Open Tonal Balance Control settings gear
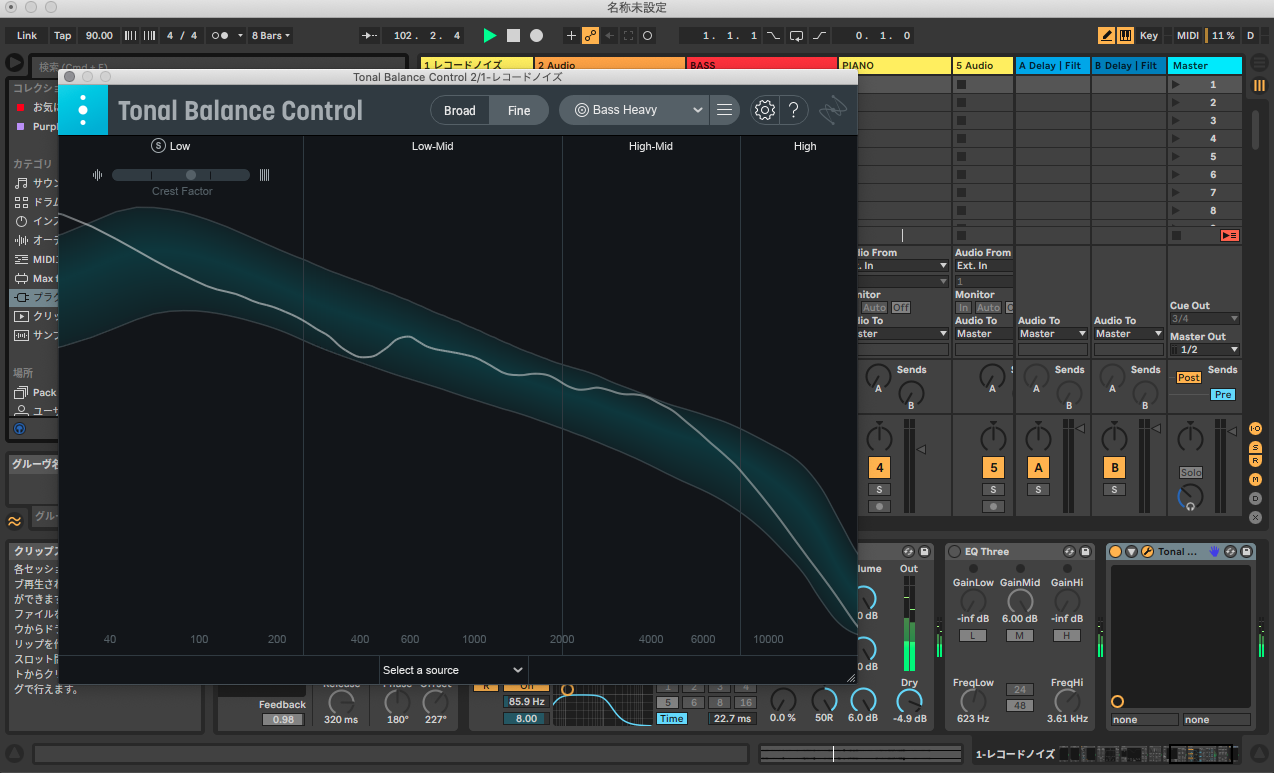This screenshot has width=1274, height=773. (764, 110)
